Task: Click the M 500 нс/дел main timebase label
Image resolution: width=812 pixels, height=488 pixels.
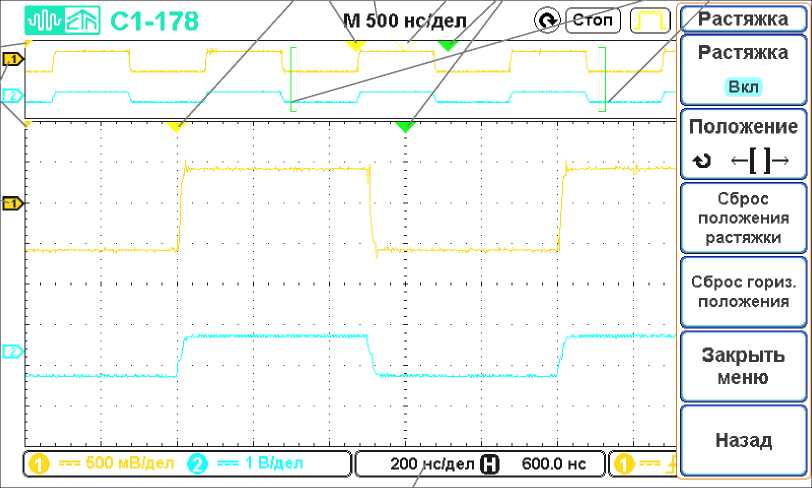Action: pyautogui.click(x=404, y=20)
